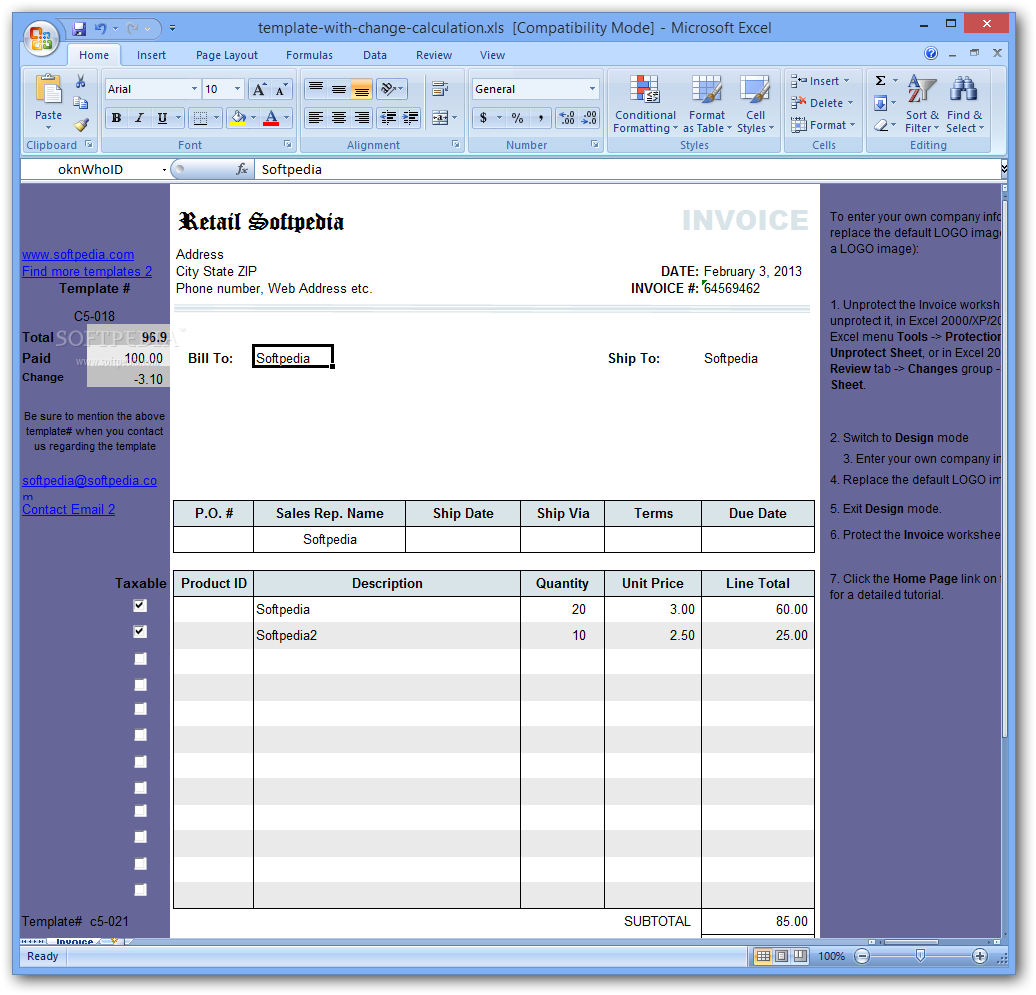Apply red Font Color

pos(271,118)
